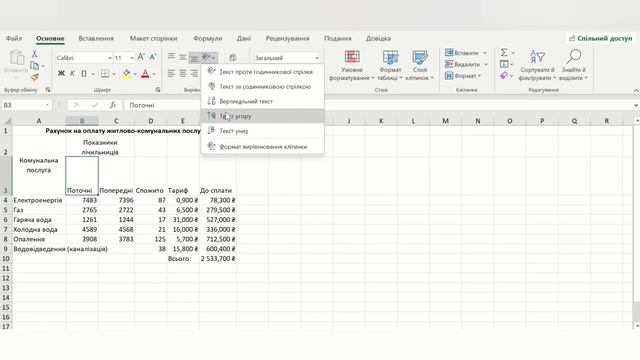Select Текст проти годинникової стрілки option
Screen dimensions: 640x360
pos(263,71)
